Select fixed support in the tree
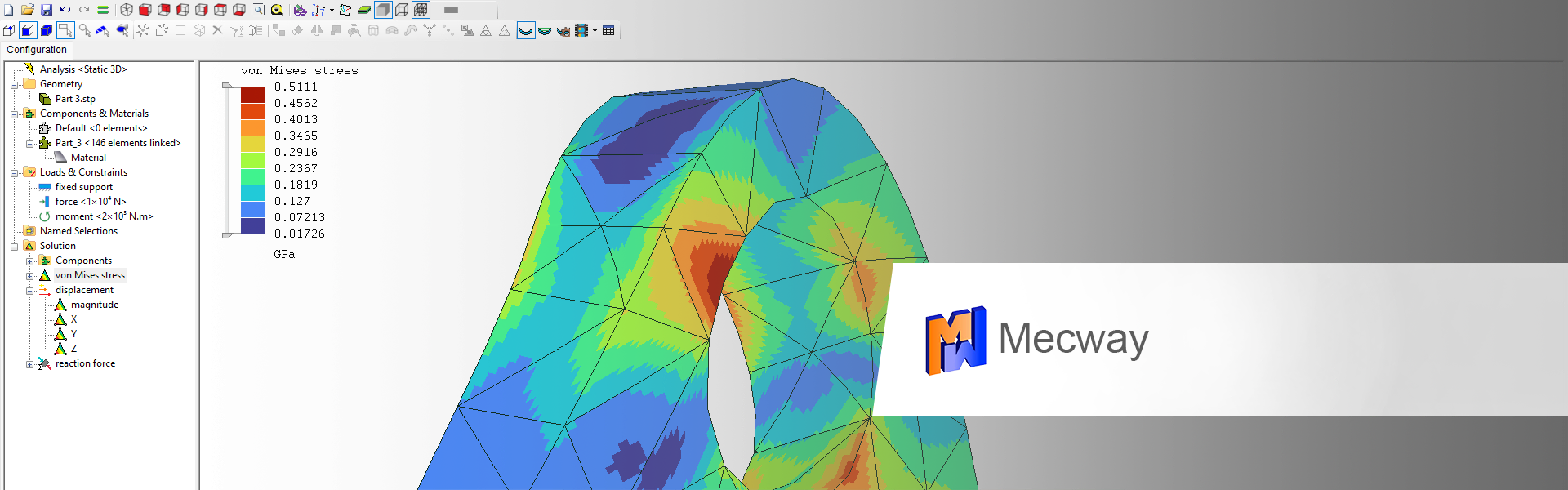 click(83, 187)
